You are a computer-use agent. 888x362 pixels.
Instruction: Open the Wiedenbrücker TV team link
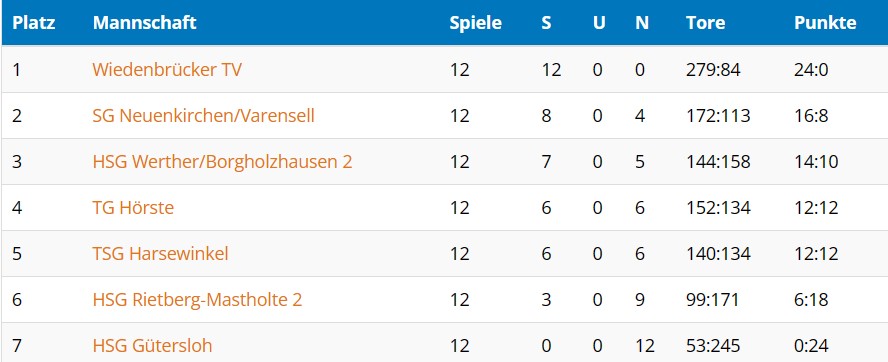(167, 70)
